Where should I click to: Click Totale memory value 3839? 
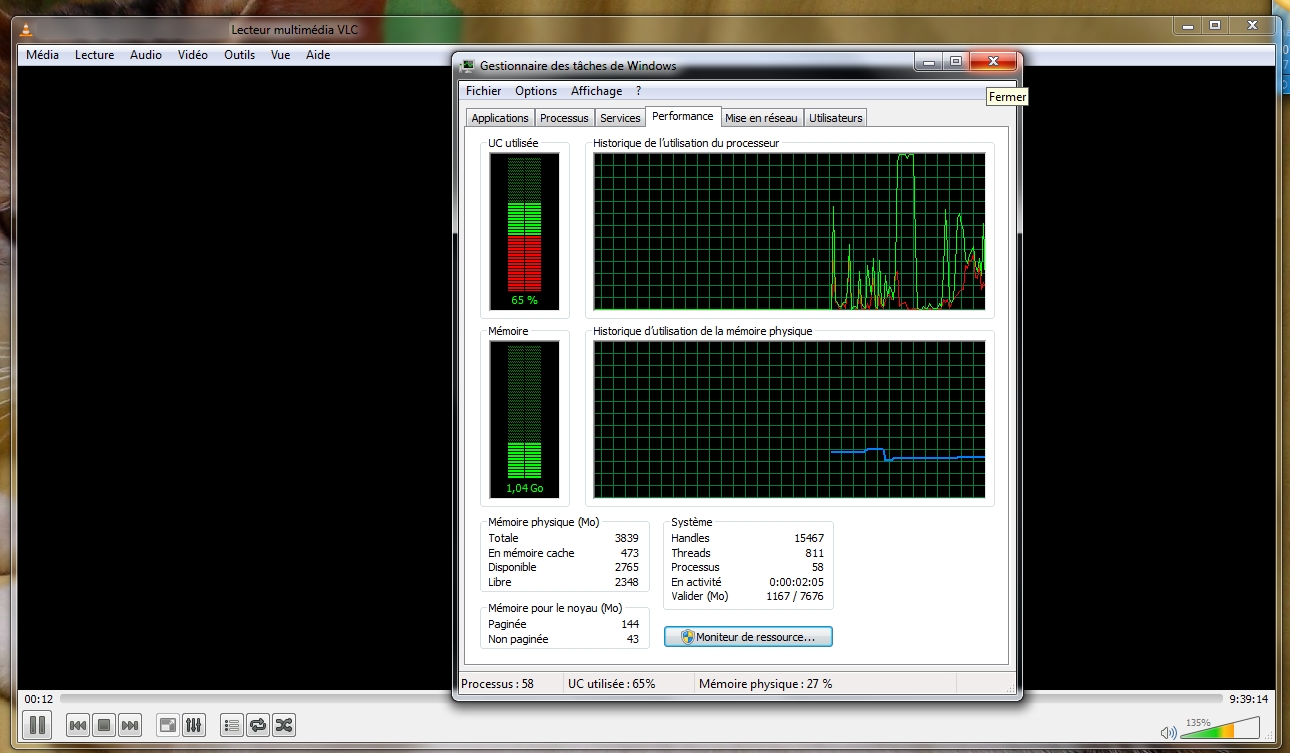click(x=626, y=538)
